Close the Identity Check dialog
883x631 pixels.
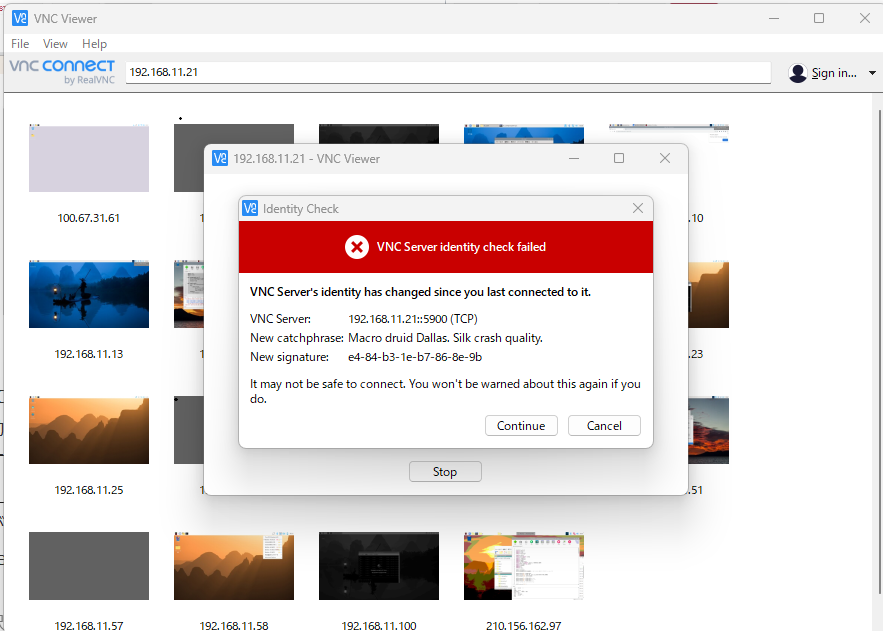point(637,208)
